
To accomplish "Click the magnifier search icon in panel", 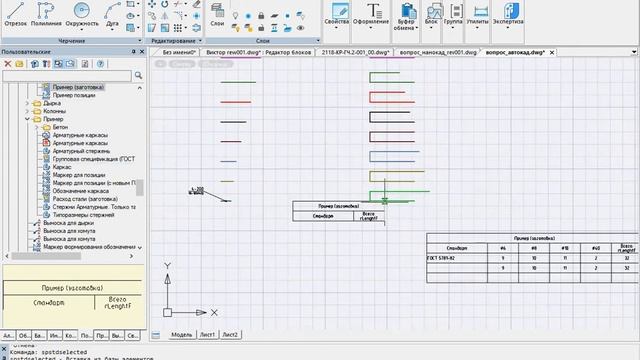I will coord(138,75).
